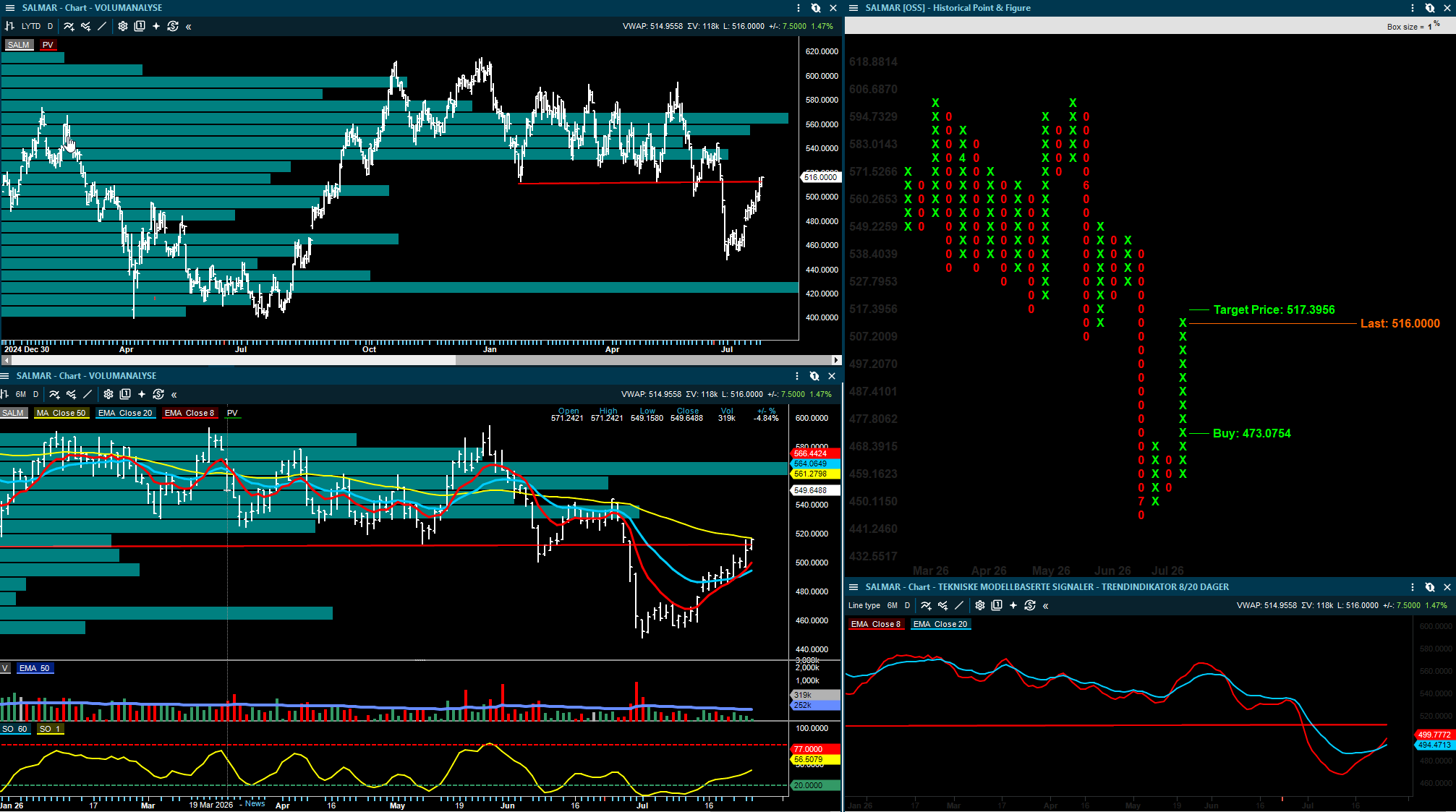1456x812 pixels.
Task: Open D interval dropdown in bottom-left chart
Action: [x=35, y=394]
